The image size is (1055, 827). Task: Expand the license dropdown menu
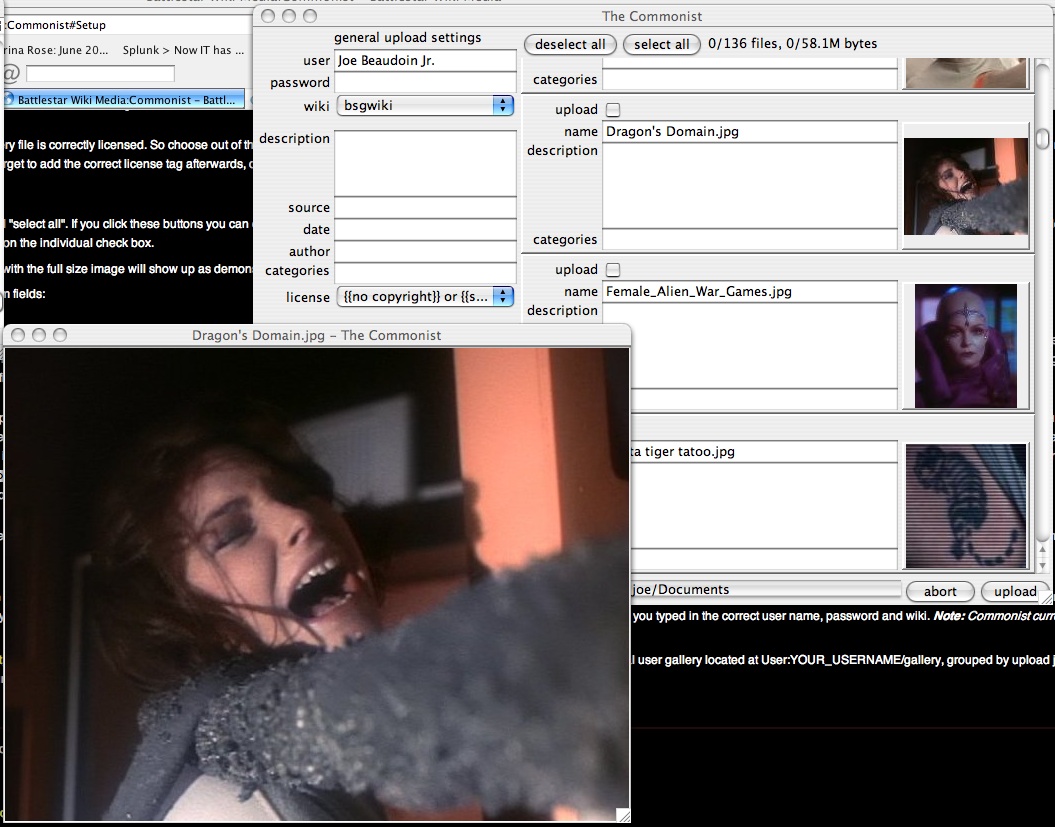425,297
